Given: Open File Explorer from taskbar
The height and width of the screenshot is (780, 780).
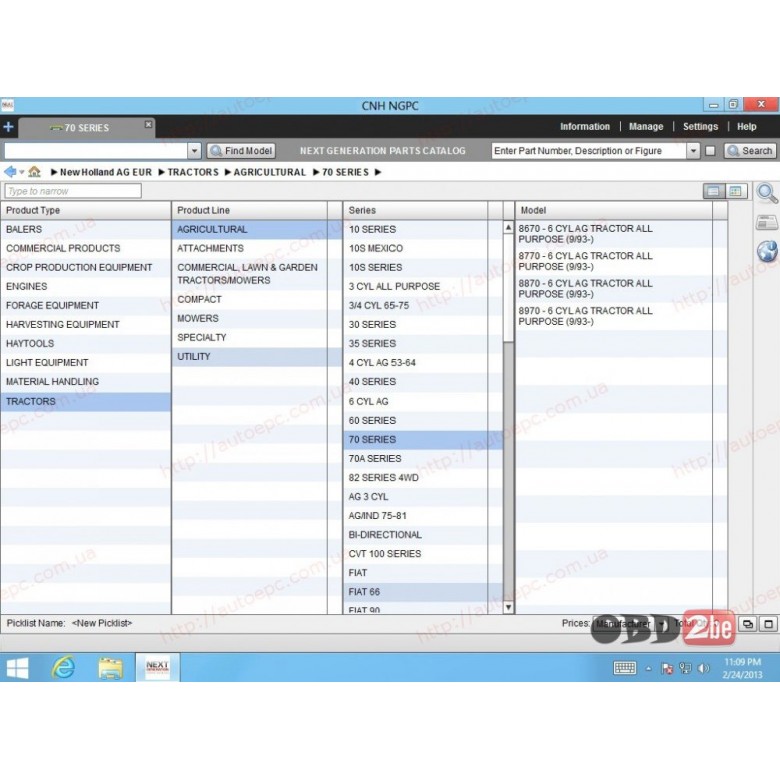Looking at the screenshot, I should pyautogui.click(x=110, y=668).
